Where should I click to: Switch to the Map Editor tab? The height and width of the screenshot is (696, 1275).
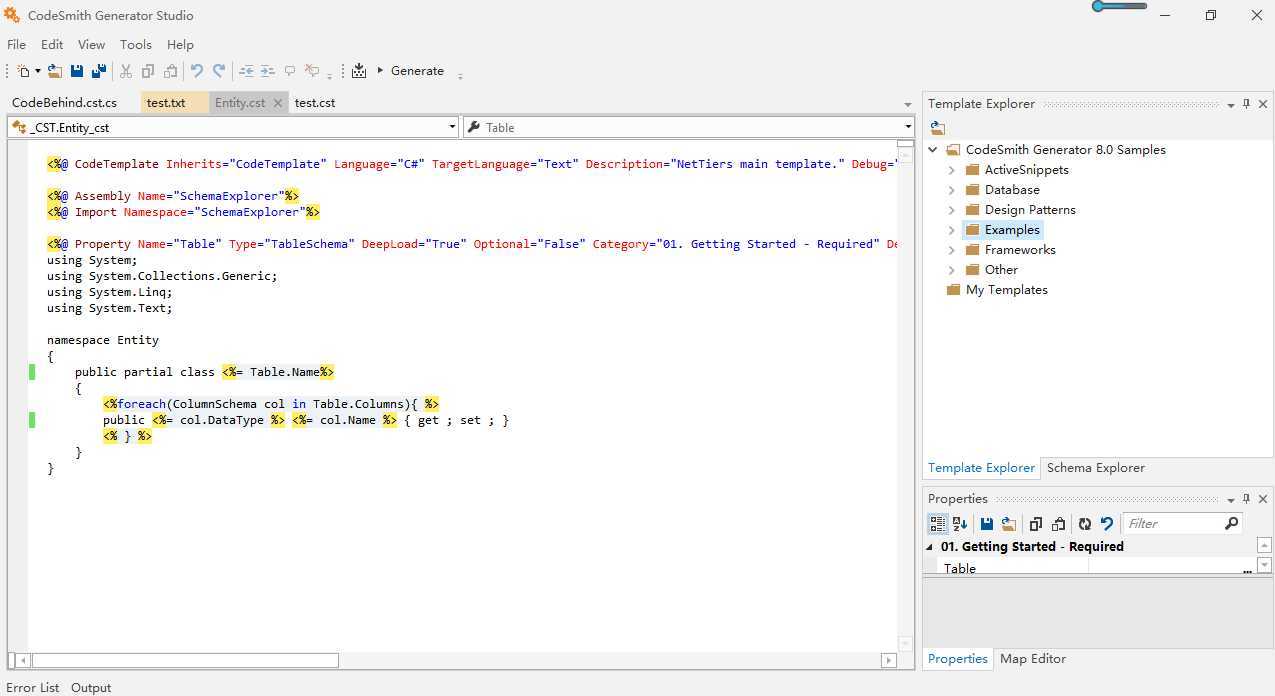[x=1033, y=659]
